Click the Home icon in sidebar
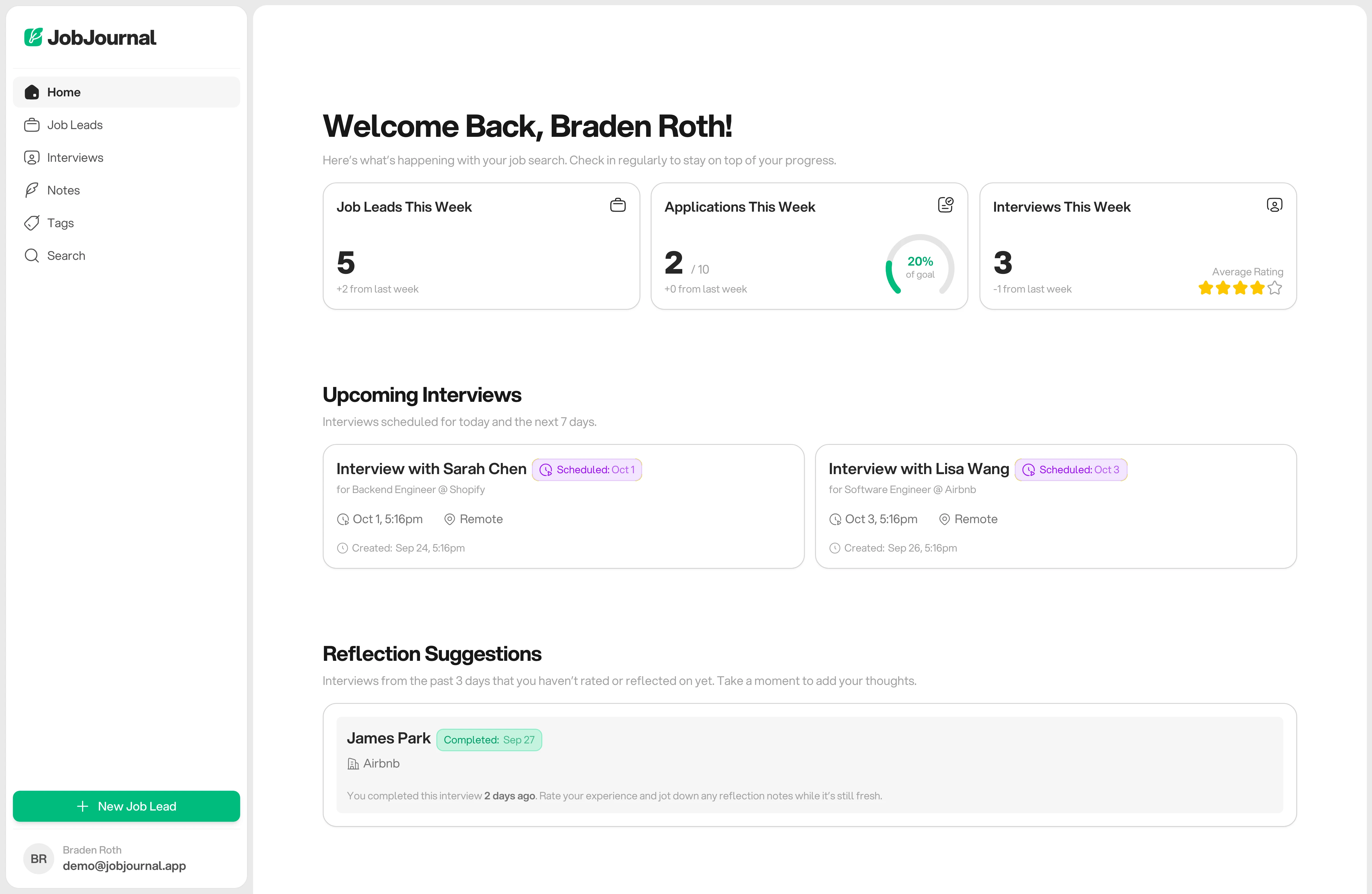The image size is (1372, 894). coord(32,92)
